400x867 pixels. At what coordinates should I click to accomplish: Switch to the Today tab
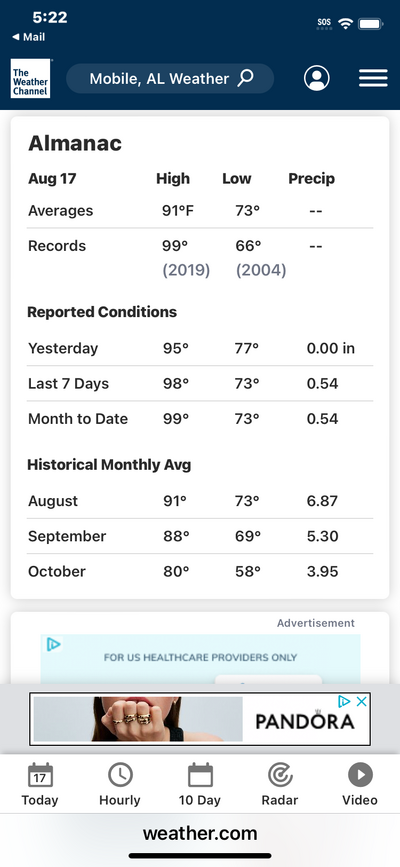(40, 784)
